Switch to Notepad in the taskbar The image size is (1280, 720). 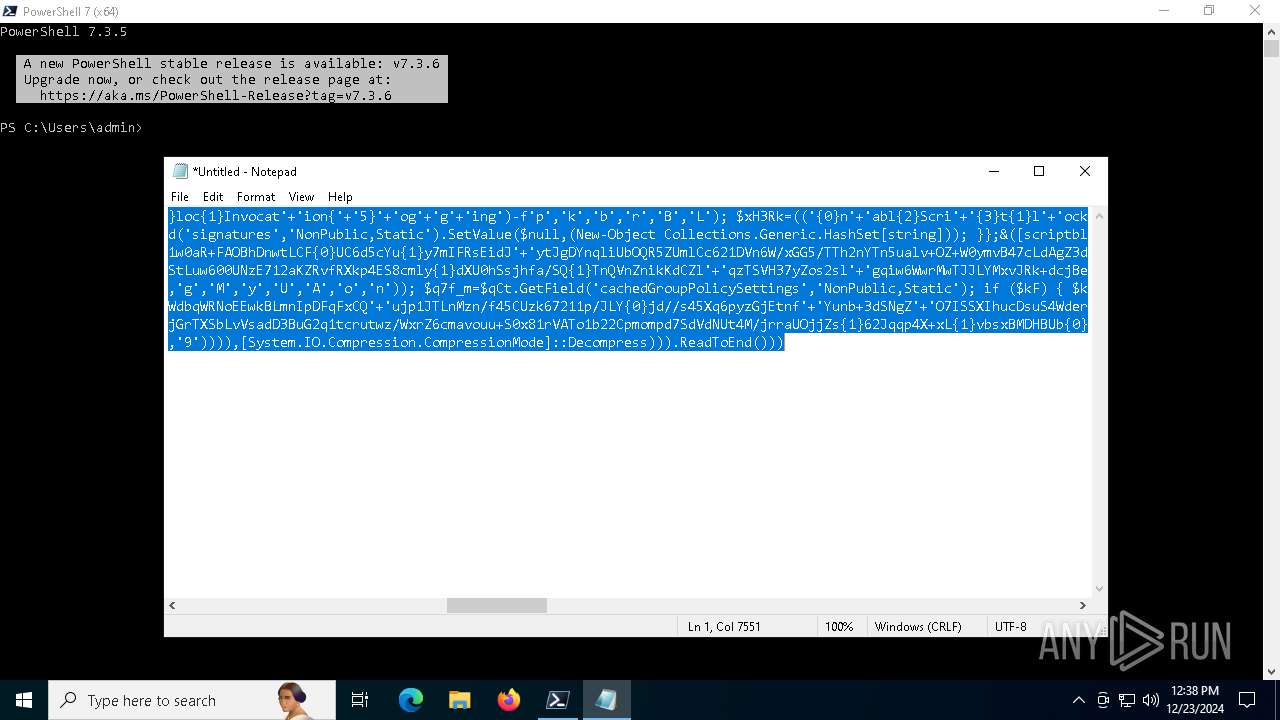[x=606, y=700]
